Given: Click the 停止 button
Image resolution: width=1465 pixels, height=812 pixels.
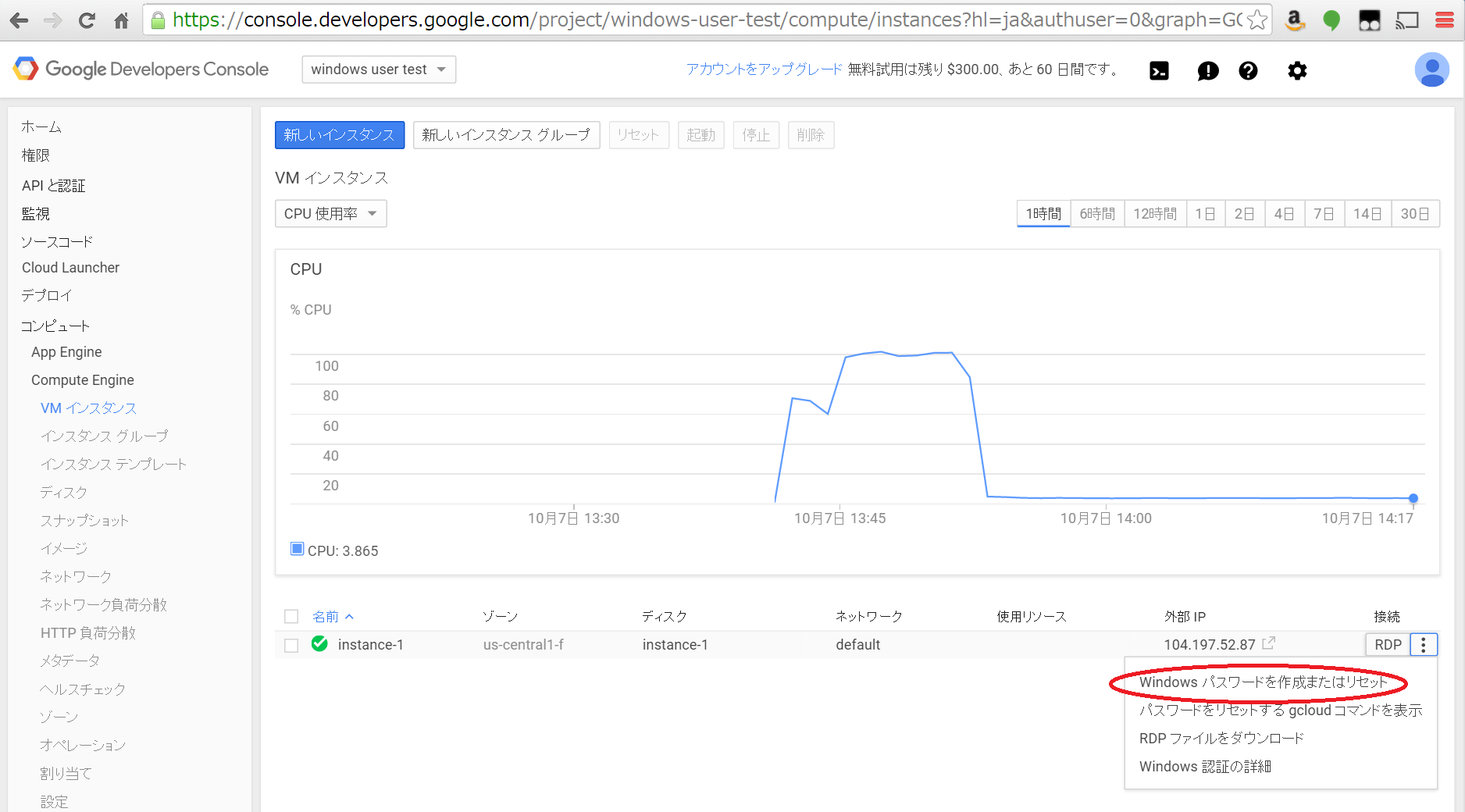Looking at the screenshot, I should coord(756,135).
